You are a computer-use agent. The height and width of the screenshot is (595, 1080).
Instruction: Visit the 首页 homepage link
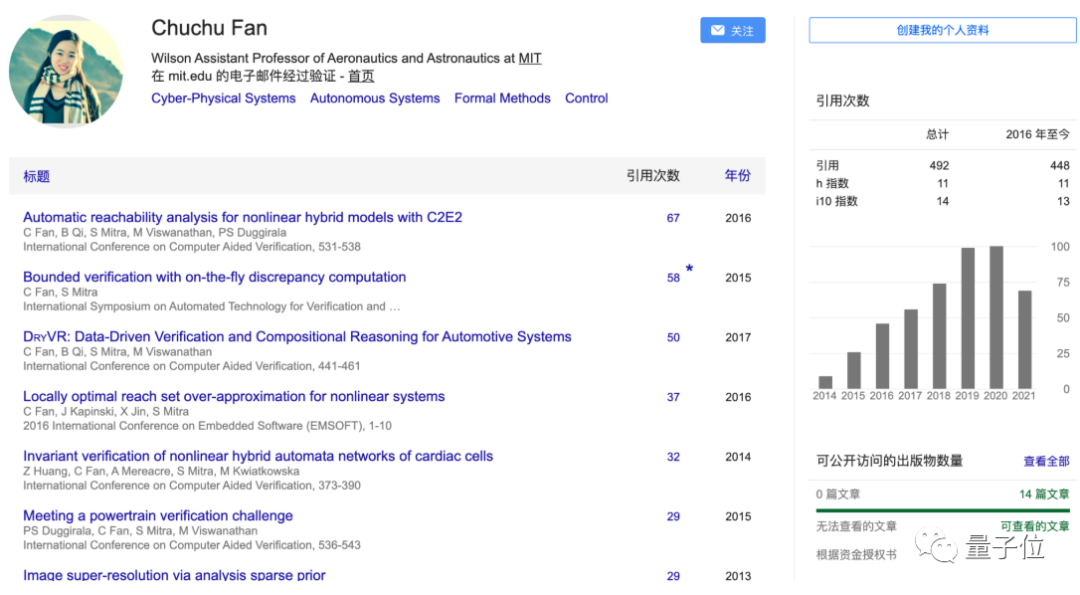(361, 76)
